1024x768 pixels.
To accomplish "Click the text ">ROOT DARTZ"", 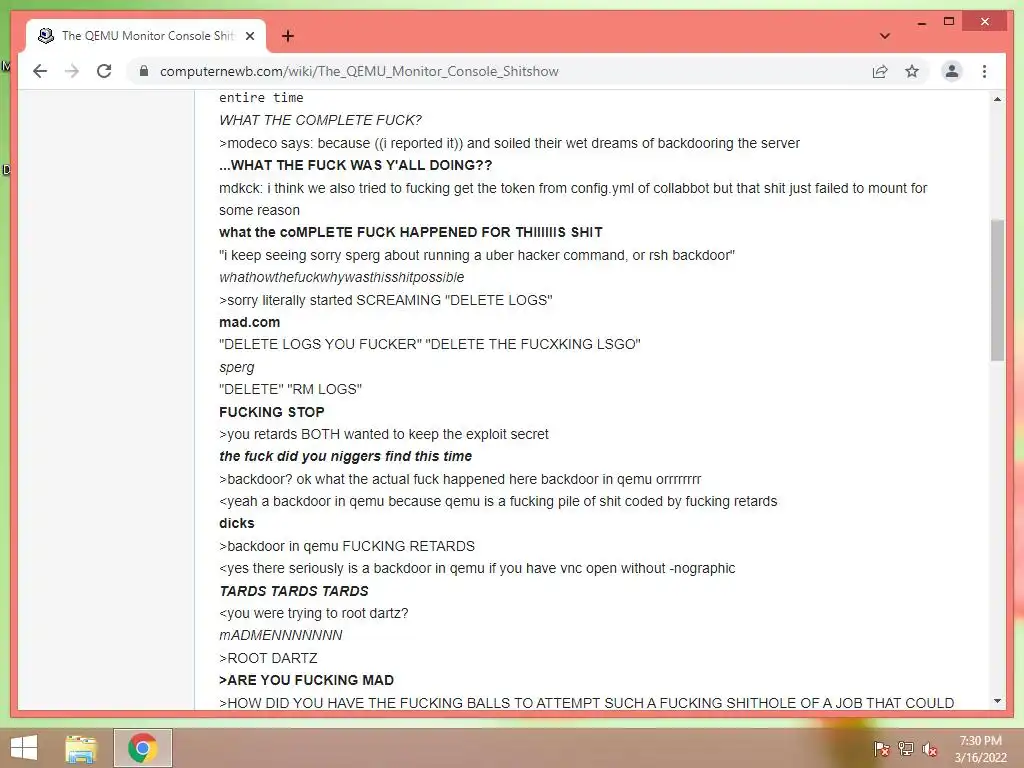I will point(268,658).
